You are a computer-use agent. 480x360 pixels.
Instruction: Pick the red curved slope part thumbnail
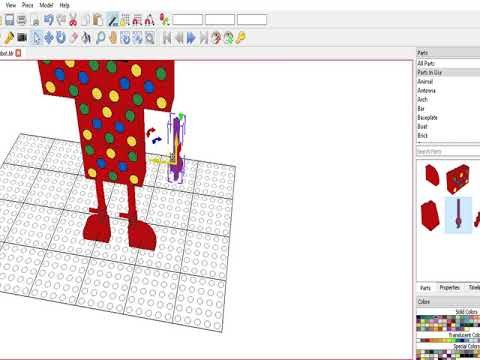(x=432, y=175)
